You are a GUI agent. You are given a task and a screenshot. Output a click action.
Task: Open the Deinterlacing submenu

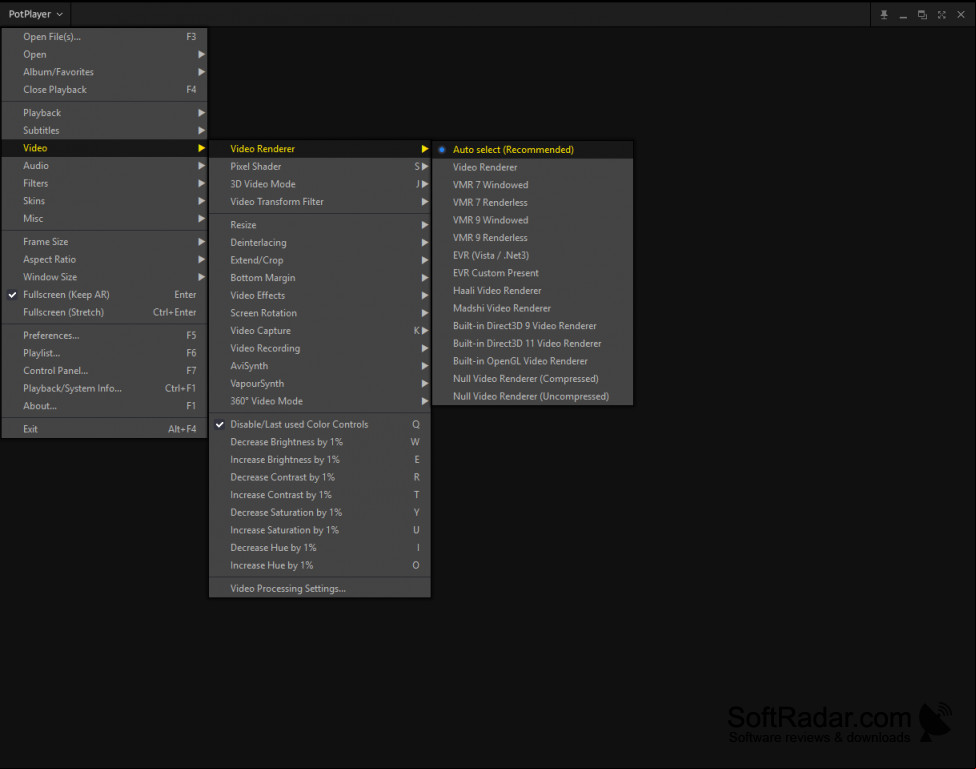pos(320,242)
